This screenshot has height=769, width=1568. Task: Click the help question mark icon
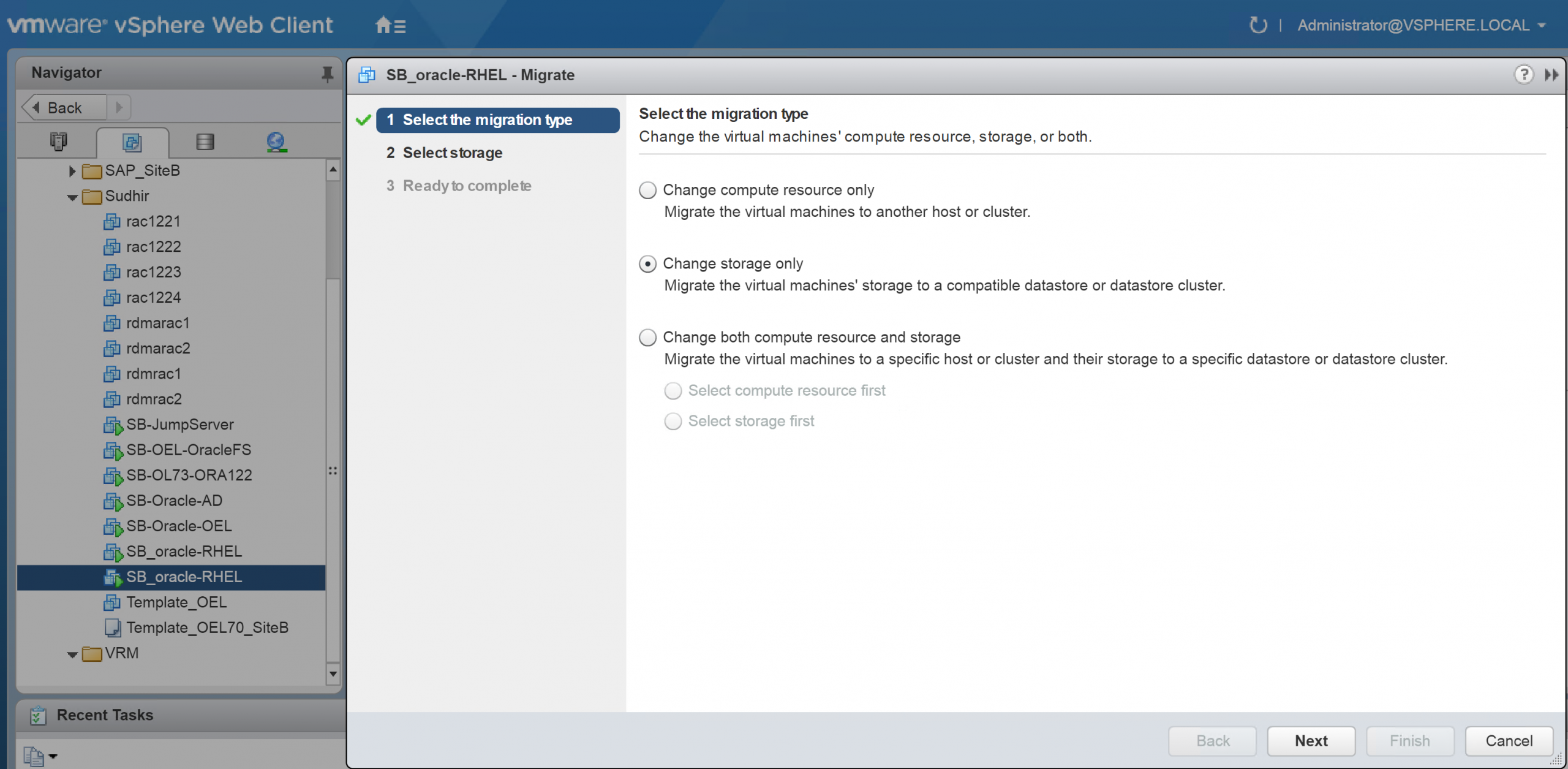coord(1523,75)
